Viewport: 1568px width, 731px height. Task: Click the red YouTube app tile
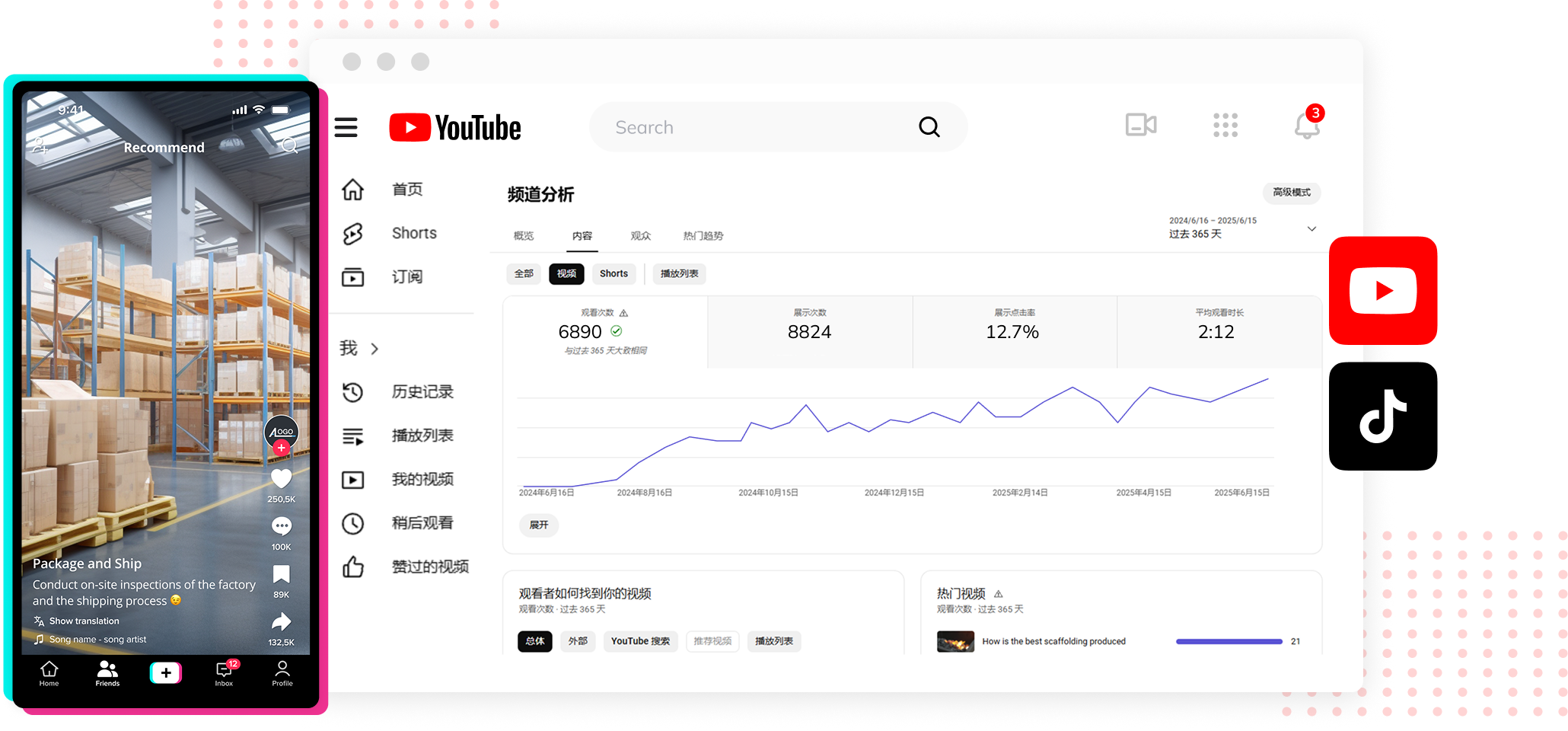coord(1383,291)
